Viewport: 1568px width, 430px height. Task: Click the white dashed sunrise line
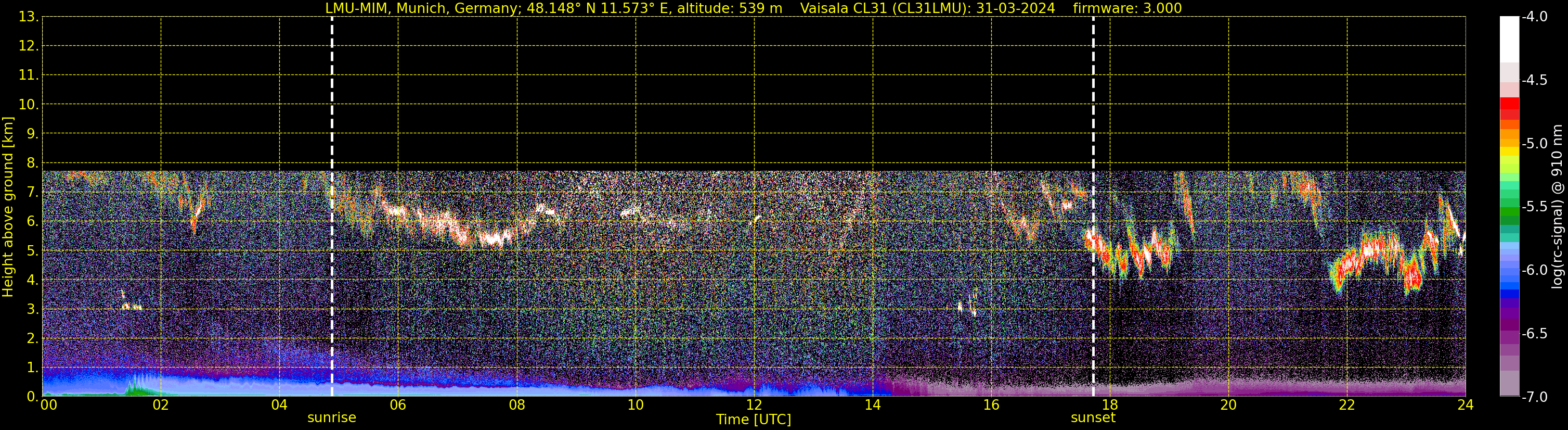332,207
